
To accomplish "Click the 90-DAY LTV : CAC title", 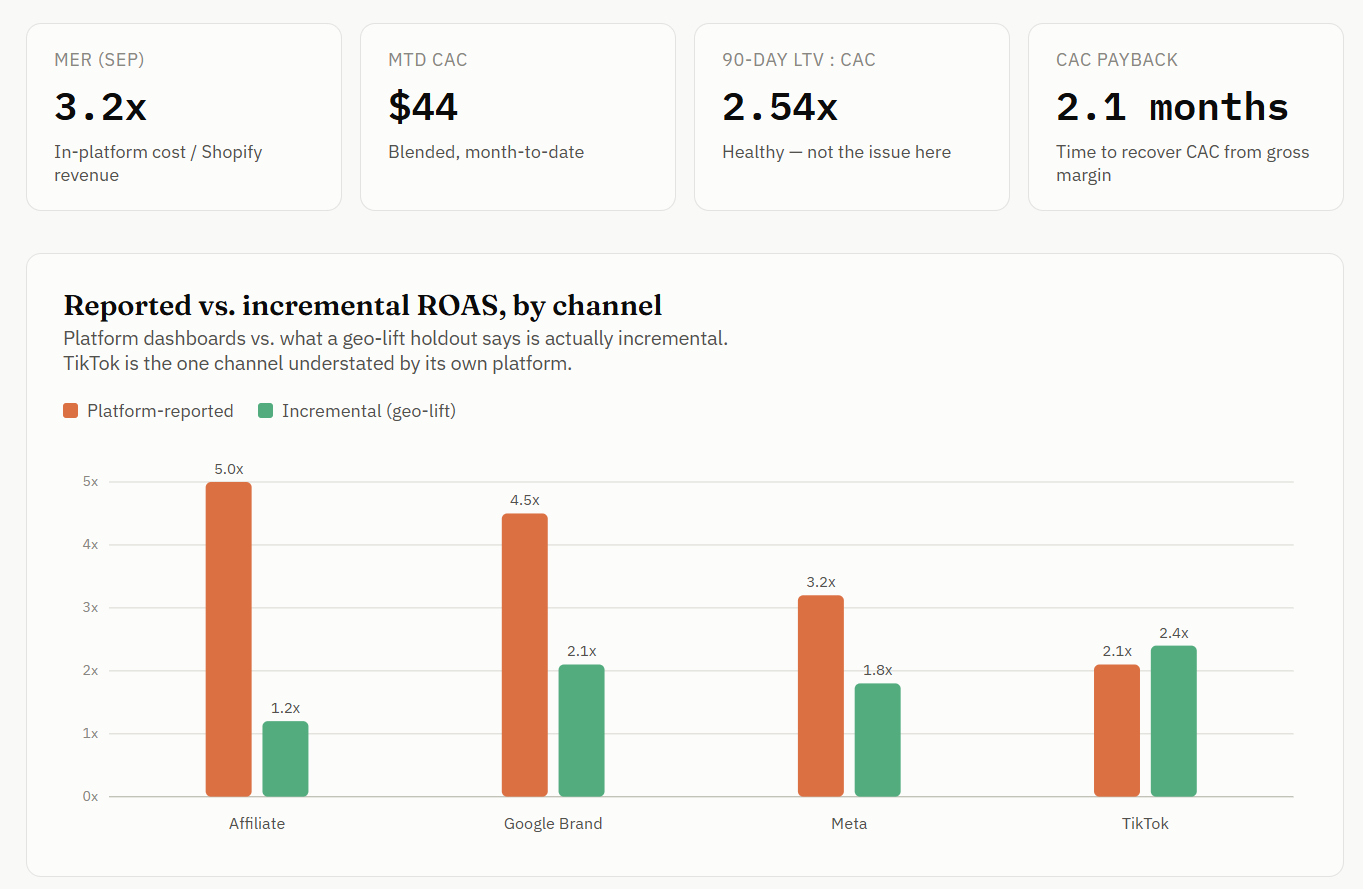I will pos(798,60).
